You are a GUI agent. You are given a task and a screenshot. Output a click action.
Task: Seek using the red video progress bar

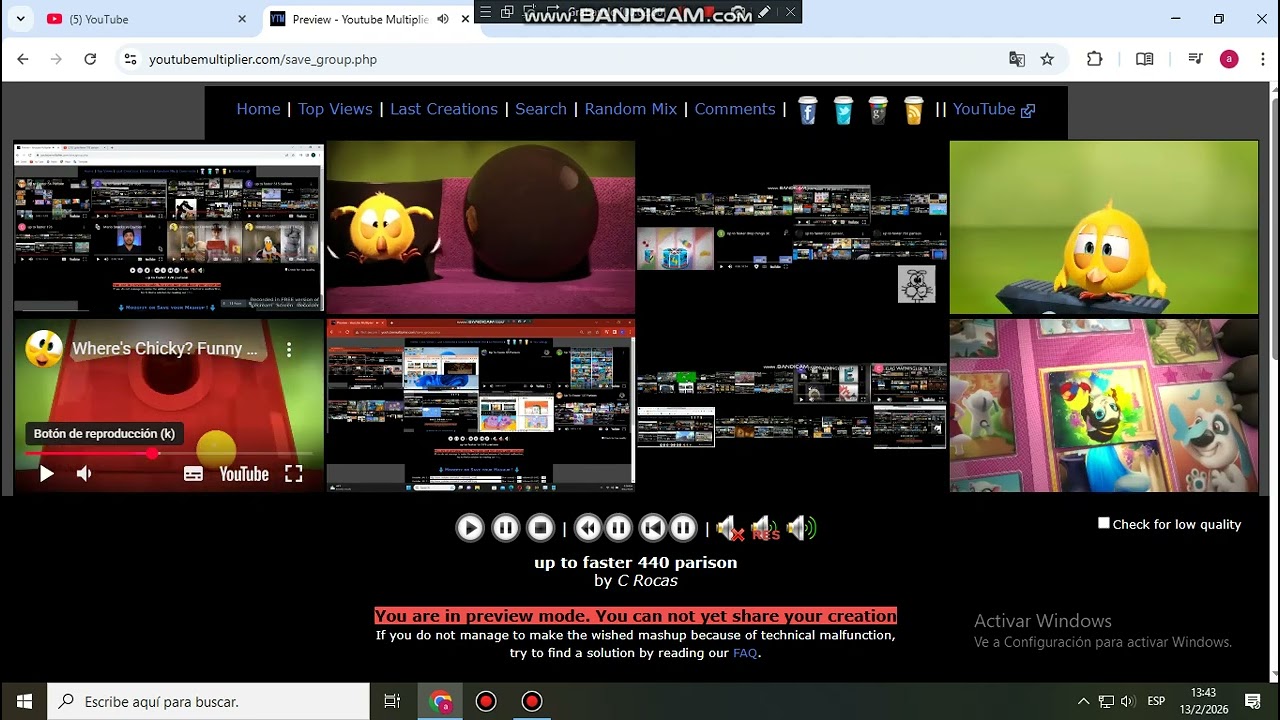[x=168, y=453]
